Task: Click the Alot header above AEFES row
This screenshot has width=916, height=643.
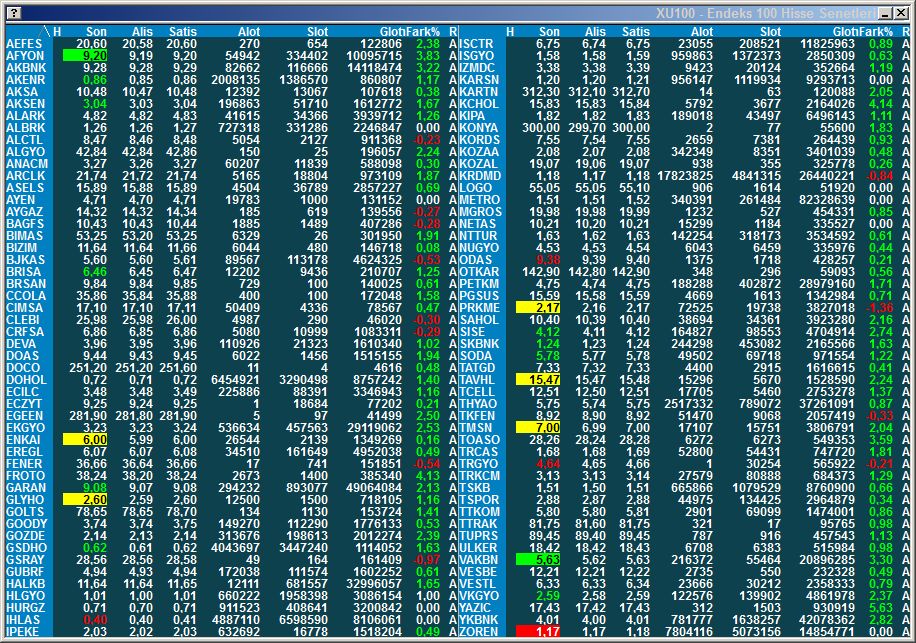Action: tap(249, 32)
